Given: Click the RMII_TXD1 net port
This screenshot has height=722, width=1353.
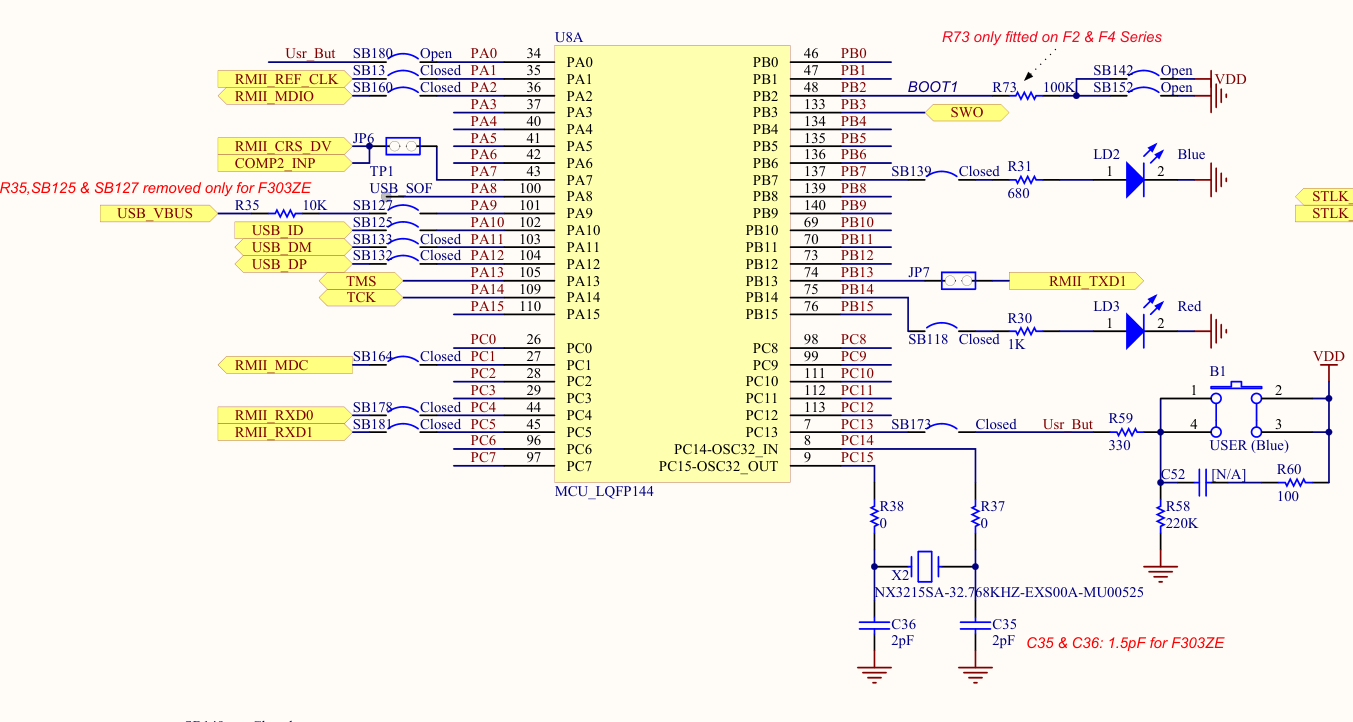Looking at the screenshot, I should click(x=1076, y=281).
